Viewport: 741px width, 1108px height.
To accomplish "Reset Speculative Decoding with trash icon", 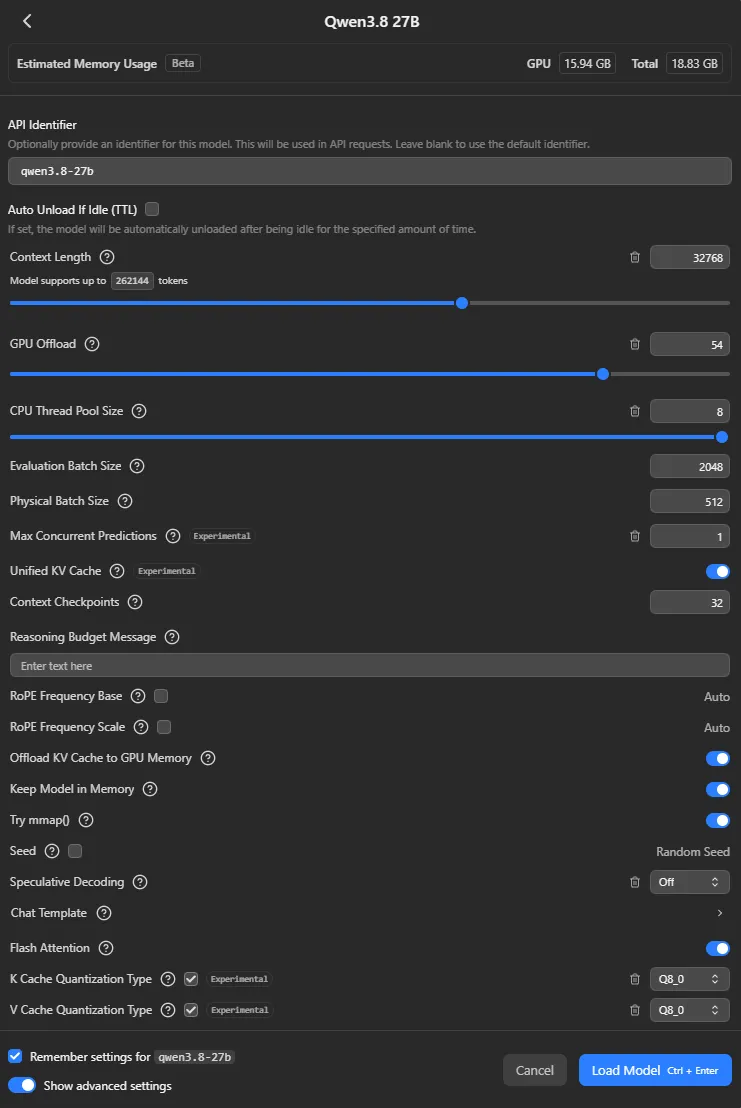I will (x=634, y=883).
